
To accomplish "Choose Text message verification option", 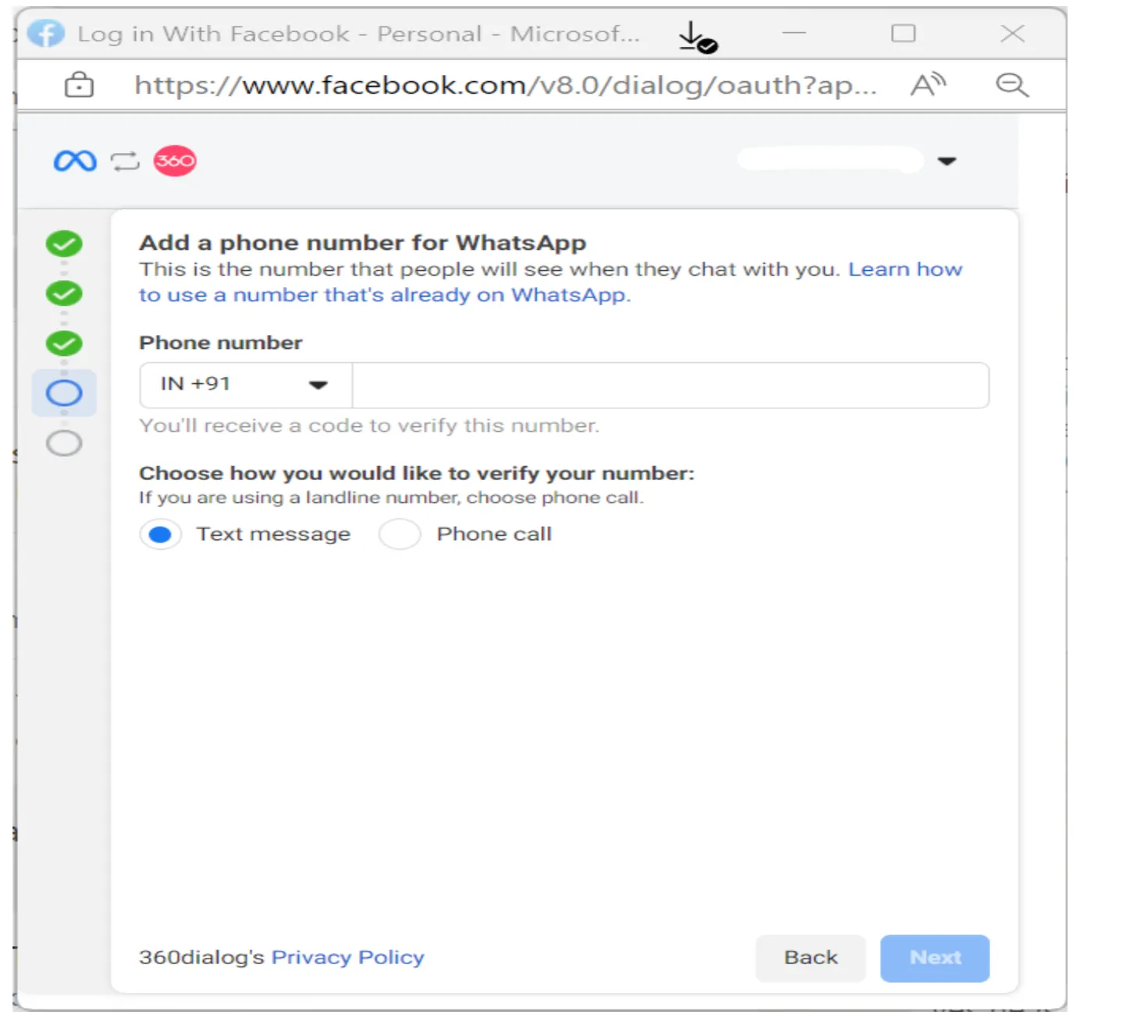I will click(161, 535).
